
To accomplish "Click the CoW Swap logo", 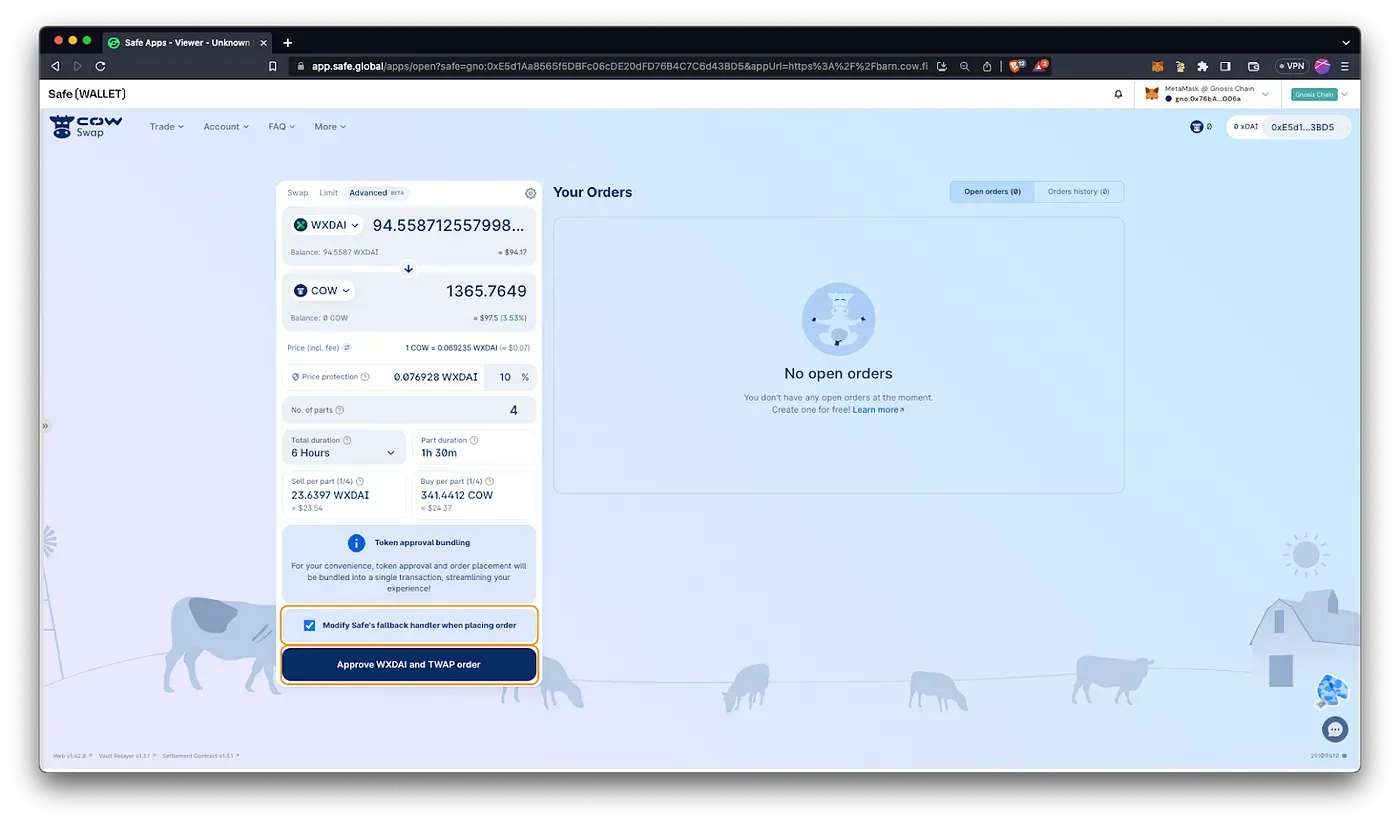I will click(86, 126).
